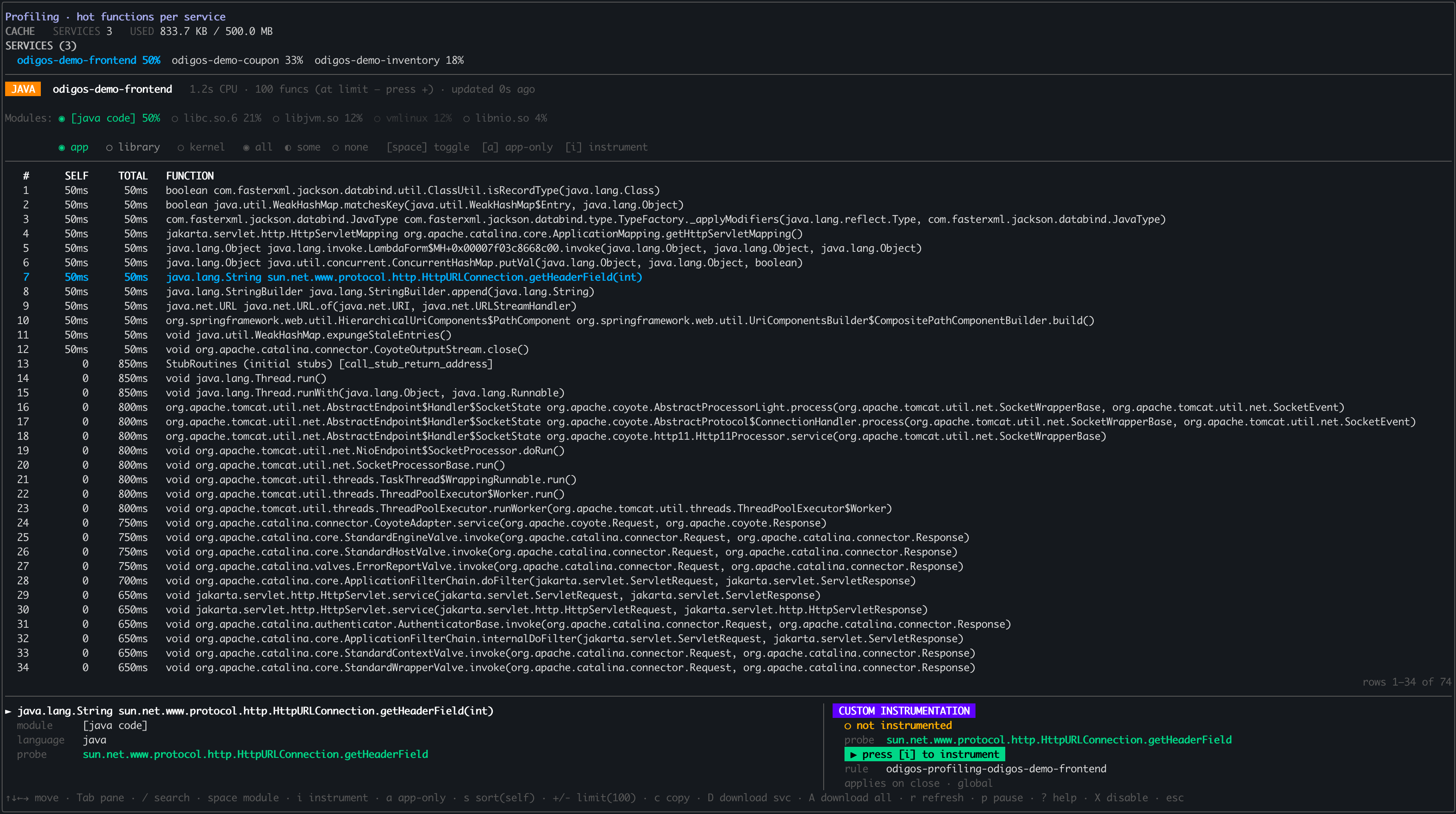Click the +/- limit(100) footer shortcut
The width and height of the screenshot is (1456, 814).
coord(594,797)
